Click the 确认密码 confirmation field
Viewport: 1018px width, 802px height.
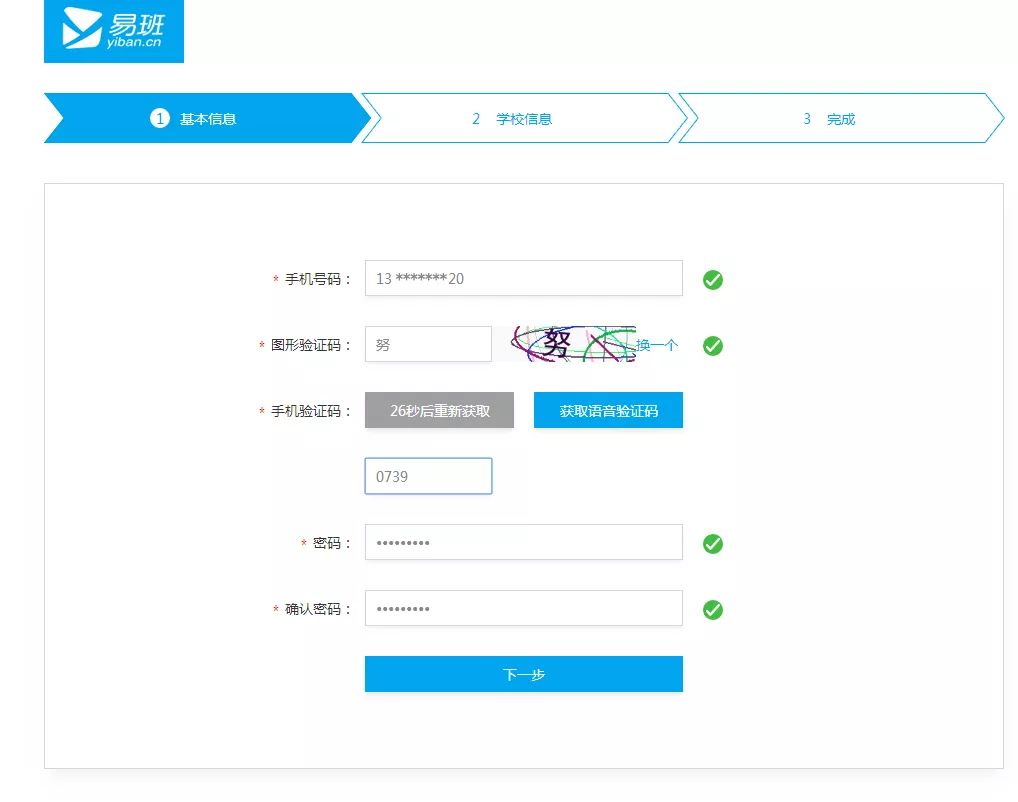point(523,608)
